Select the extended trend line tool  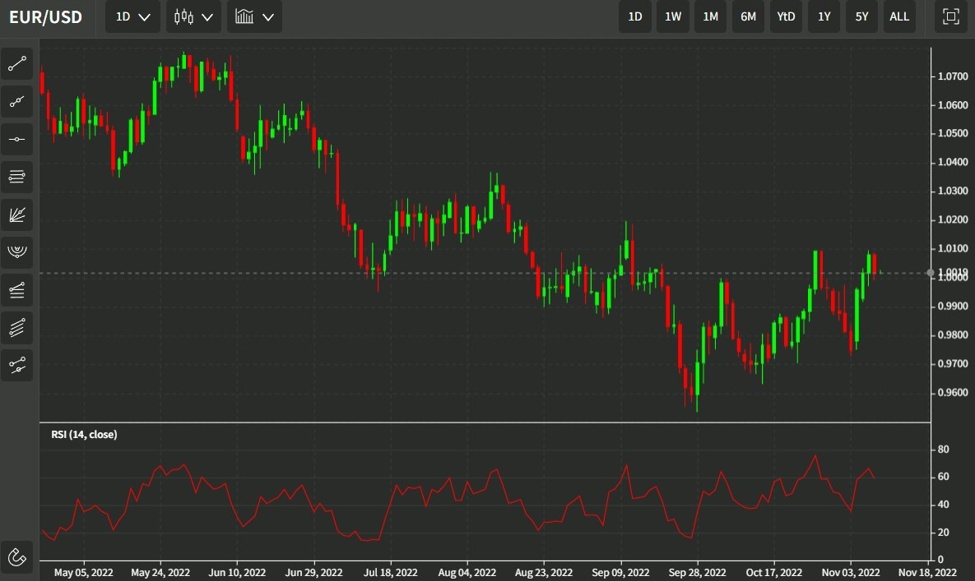point(16,101)
